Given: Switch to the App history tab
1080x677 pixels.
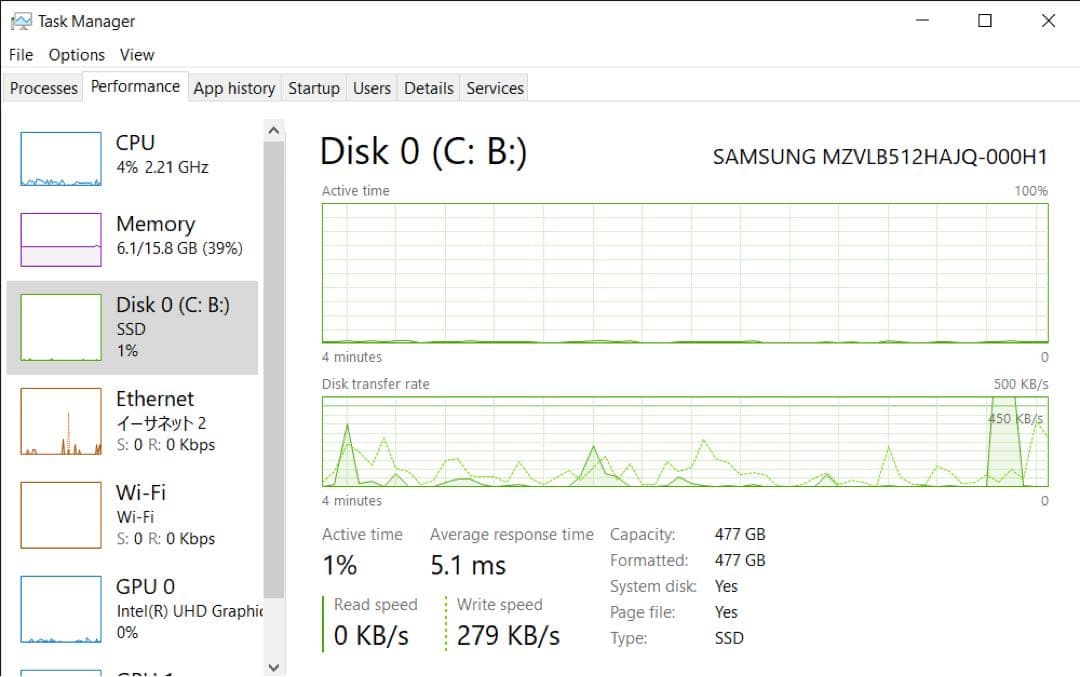Looking at the screenshot, I should click(x=234, y=88).
